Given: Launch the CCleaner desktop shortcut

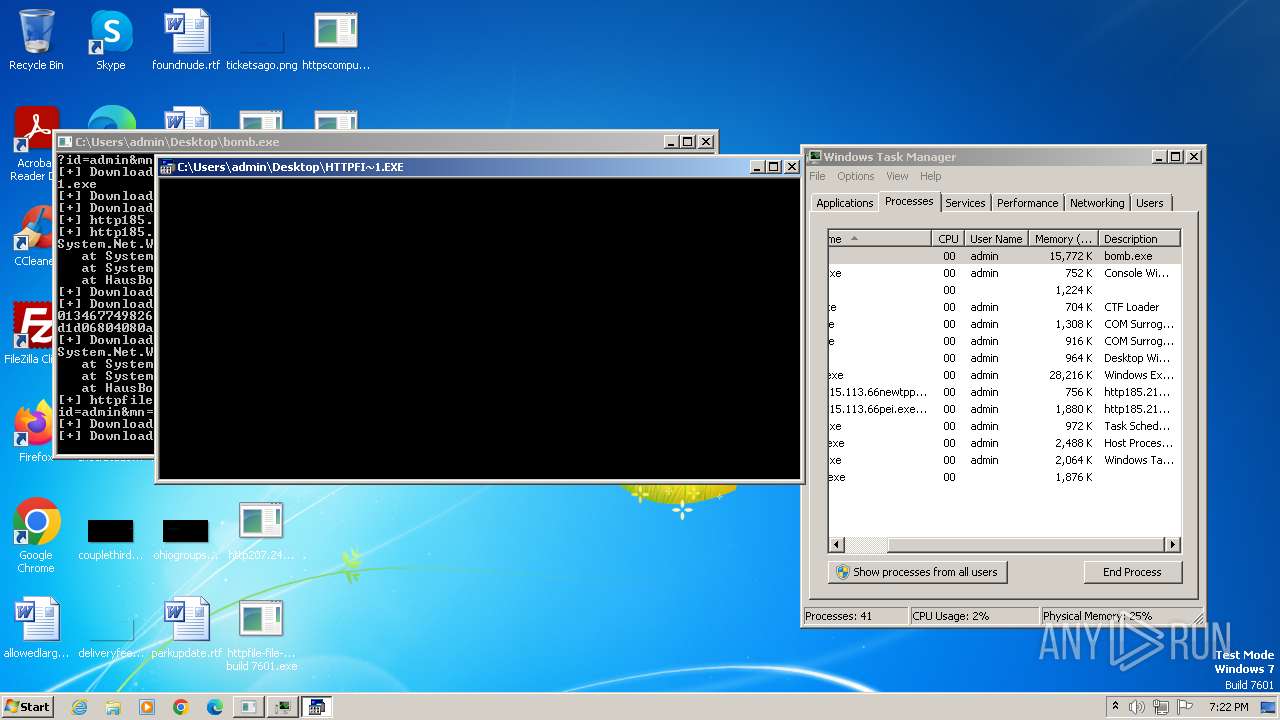Looking at the screenshot, I should point(34,236).
